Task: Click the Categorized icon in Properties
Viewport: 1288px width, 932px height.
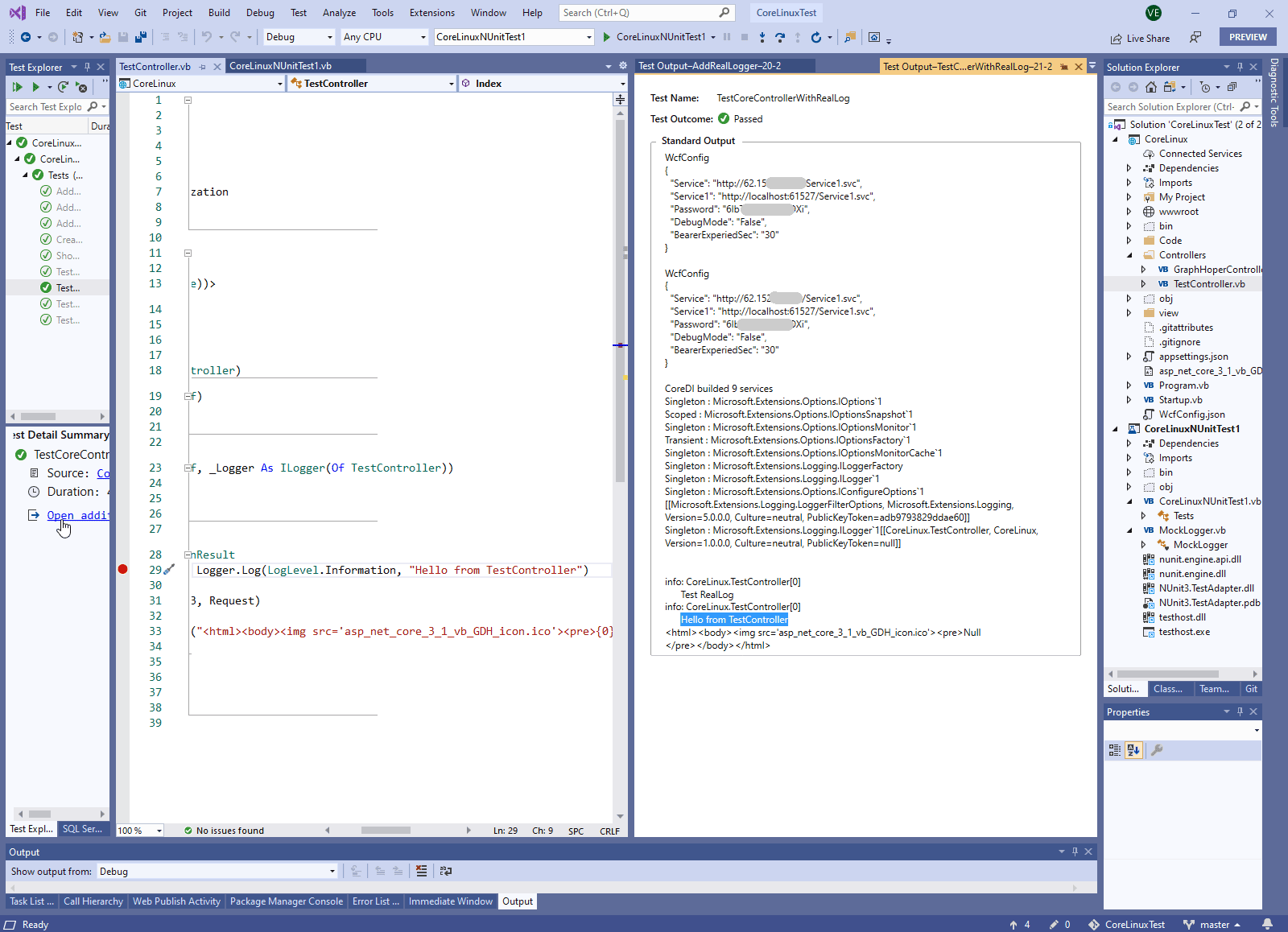Action: [x=1115, y=750]
